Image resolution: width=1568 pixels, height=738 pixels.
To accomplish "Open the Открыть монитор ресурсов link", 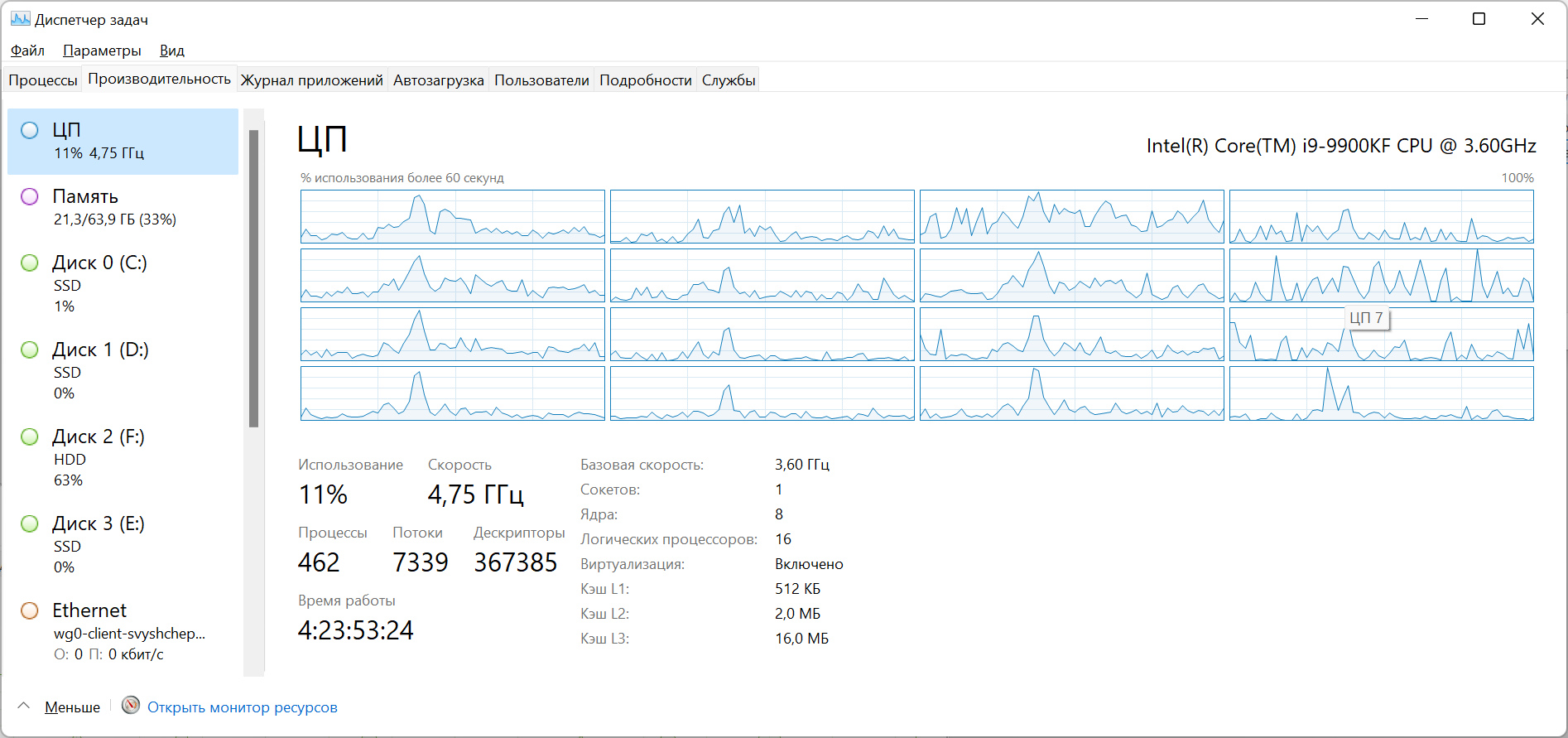I will click(243, 707).
